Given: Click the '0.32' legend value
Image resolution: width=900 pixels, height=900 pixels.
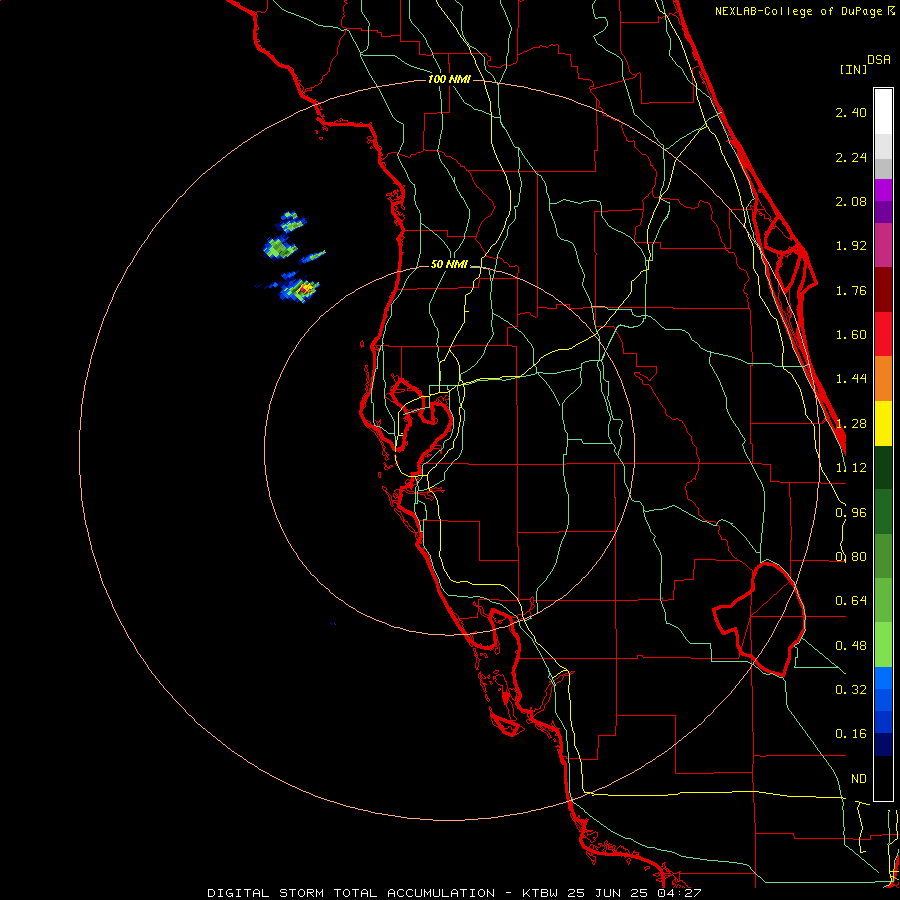Looking at the screenshot, I should pyautogui.click(x=851, y=690).
